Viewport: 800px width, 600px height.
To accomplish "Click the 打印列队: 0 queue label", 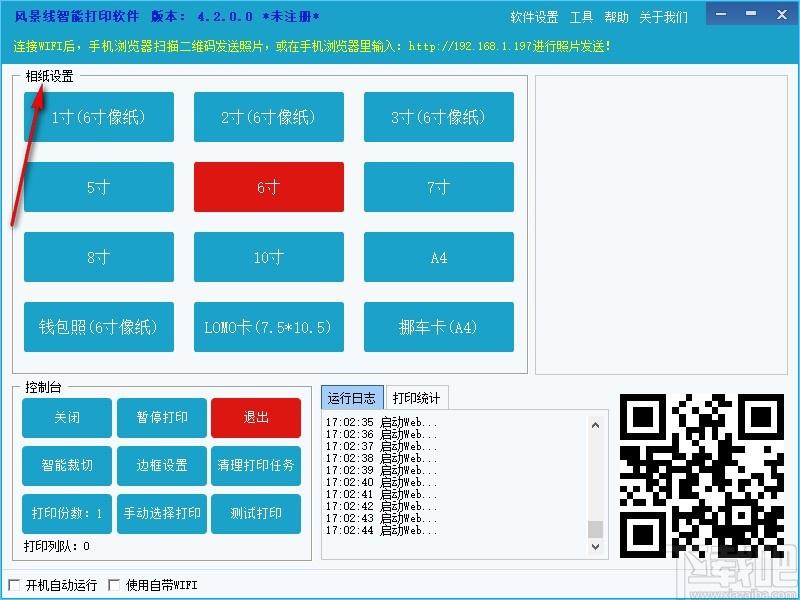I will pyautogui.click(x=57, y=546).
